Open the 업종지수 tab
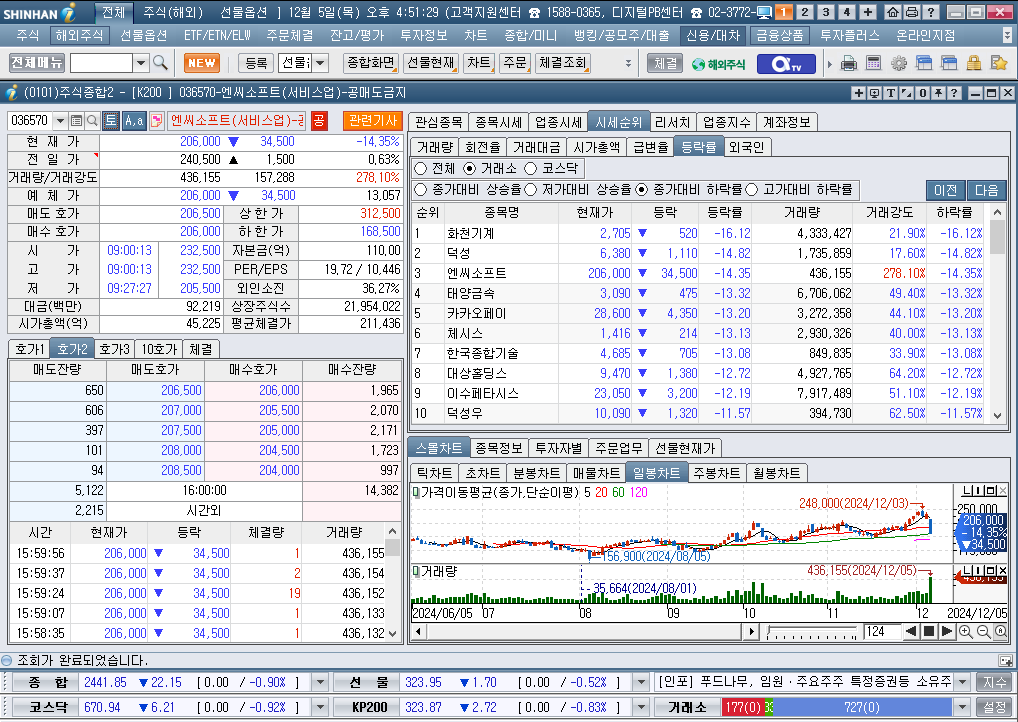 tap(726, 122)
